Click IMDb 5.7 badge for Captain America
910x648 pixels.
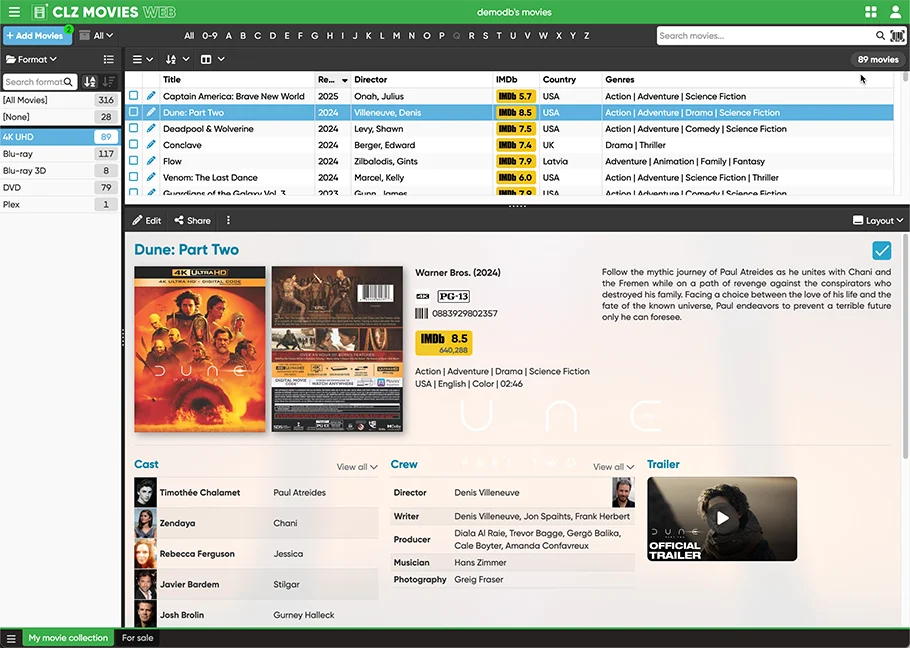pos(515,96)
